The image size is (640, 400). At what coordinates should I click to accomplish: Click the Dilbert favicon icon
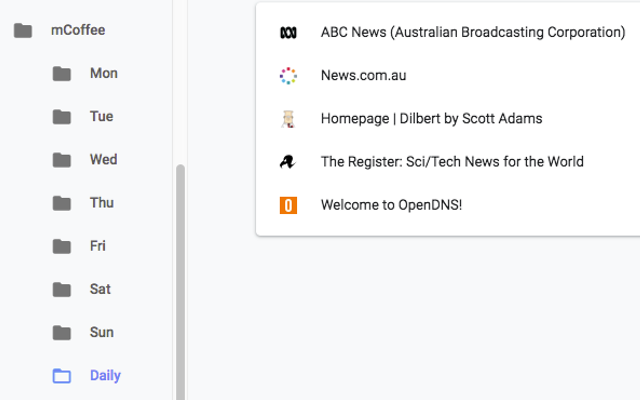(x=288, y=119)
